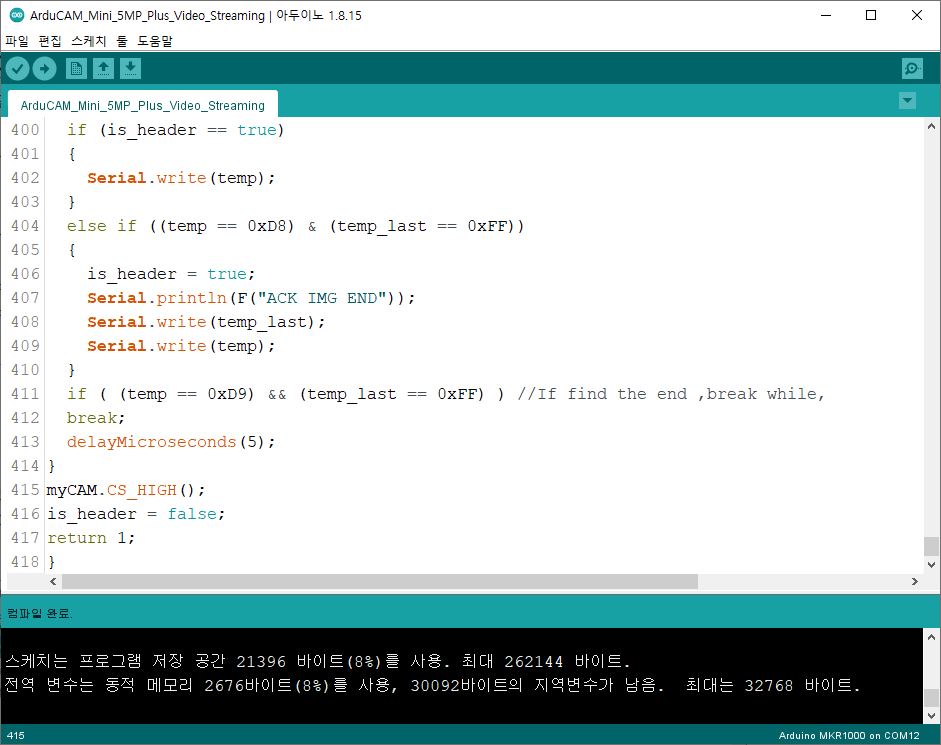This screenshot has width=941, height=745.
Task: Click the Arduino app icon in title bar
Action: pos(16,15)
